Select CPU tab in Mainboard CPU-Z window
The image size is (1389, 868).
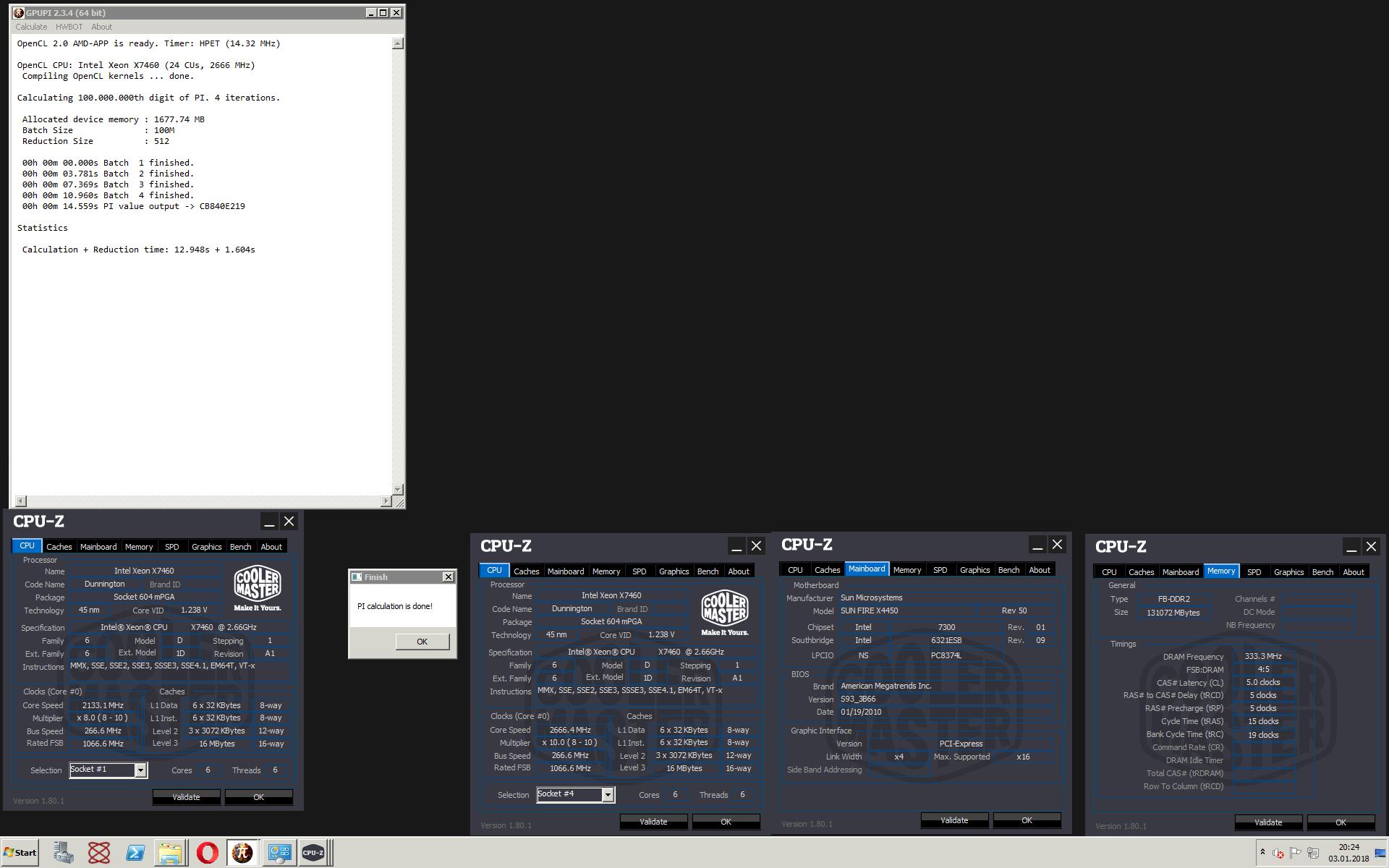point(795,570)
